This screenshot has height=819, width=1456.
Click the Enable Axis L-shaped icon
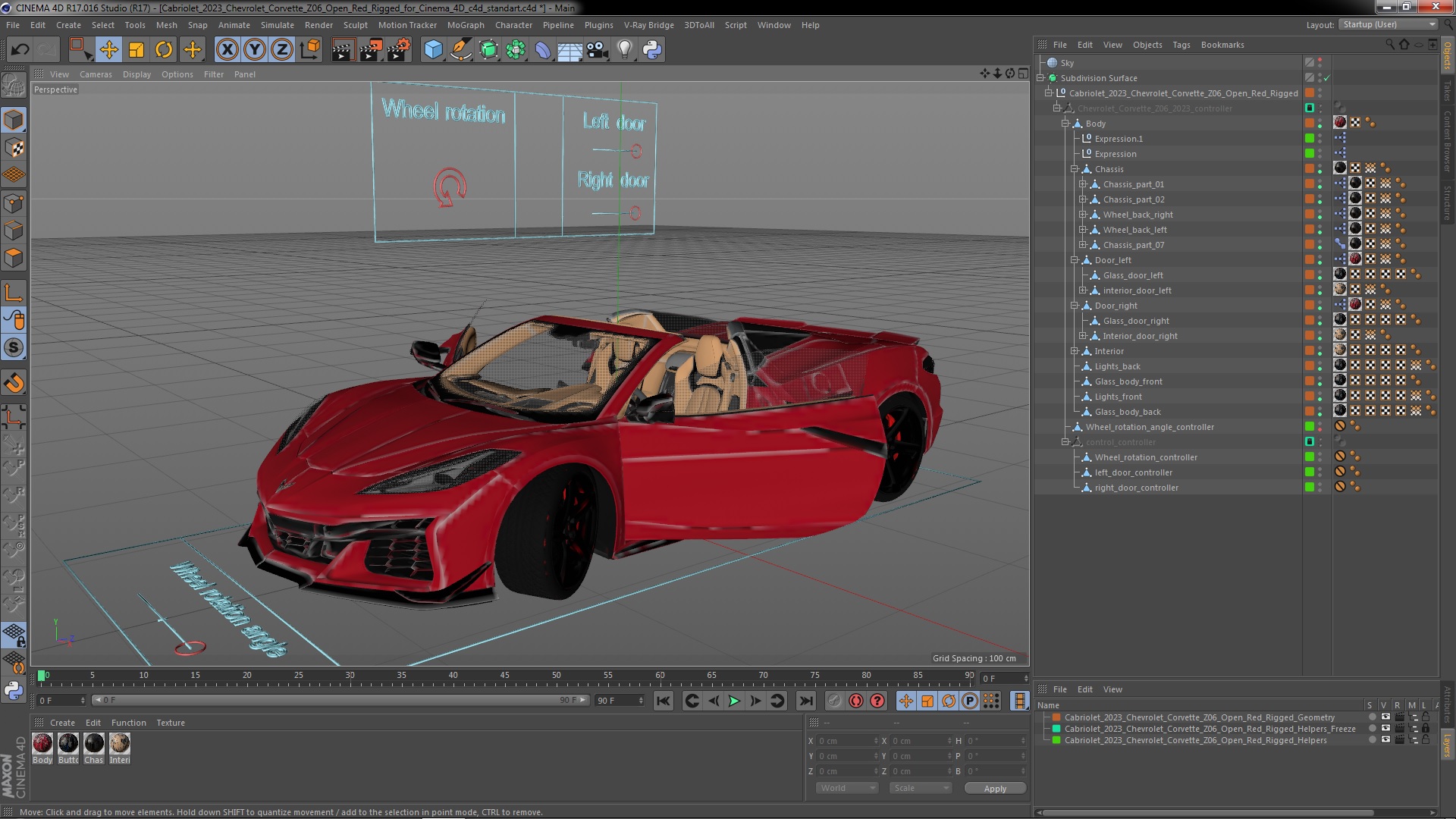point(14,292)
